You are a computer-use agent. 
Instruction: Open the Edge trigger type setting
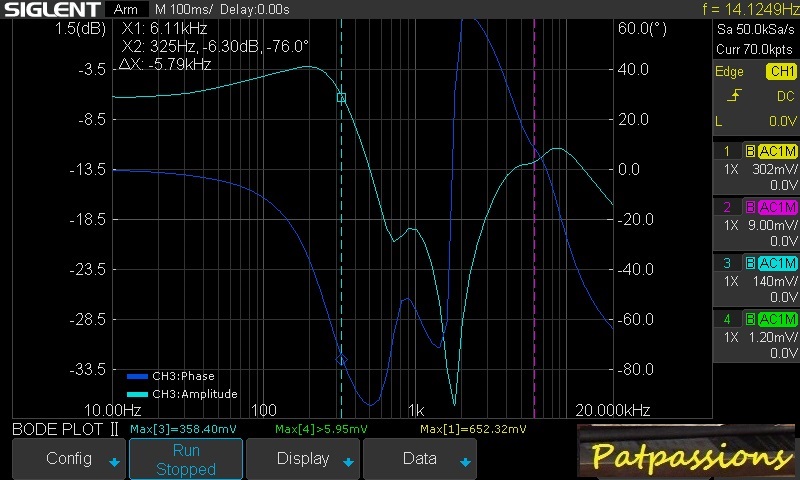click(x=729, y=72)
